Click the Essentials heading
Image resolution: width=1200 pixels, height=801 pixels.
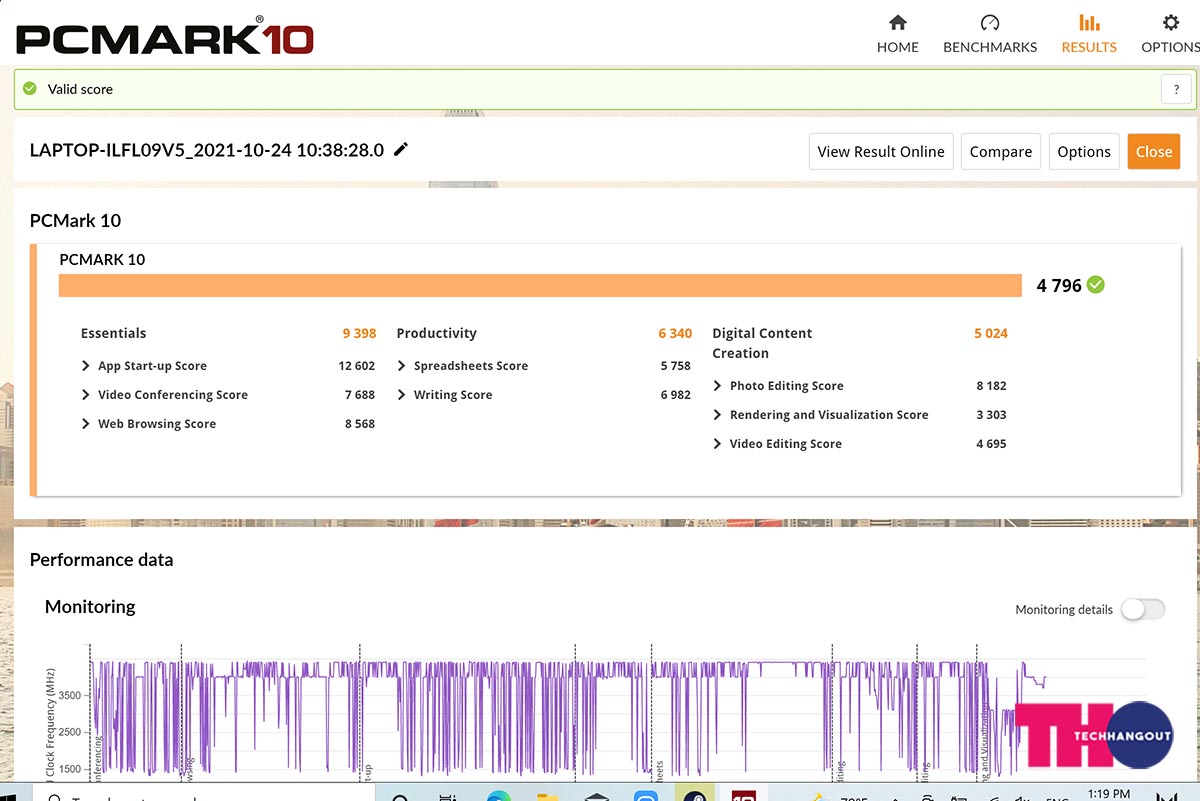tap(113, 334)
